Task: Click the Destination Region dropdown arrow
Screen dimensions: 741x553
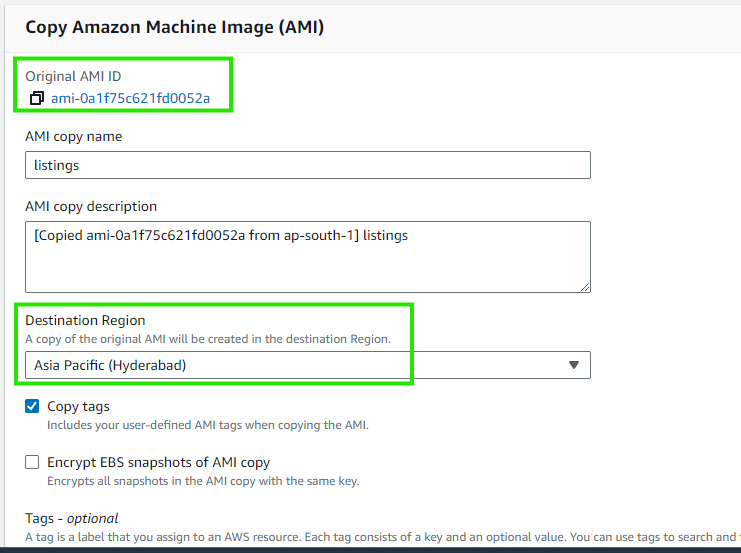Action: (x=574, y=365)
